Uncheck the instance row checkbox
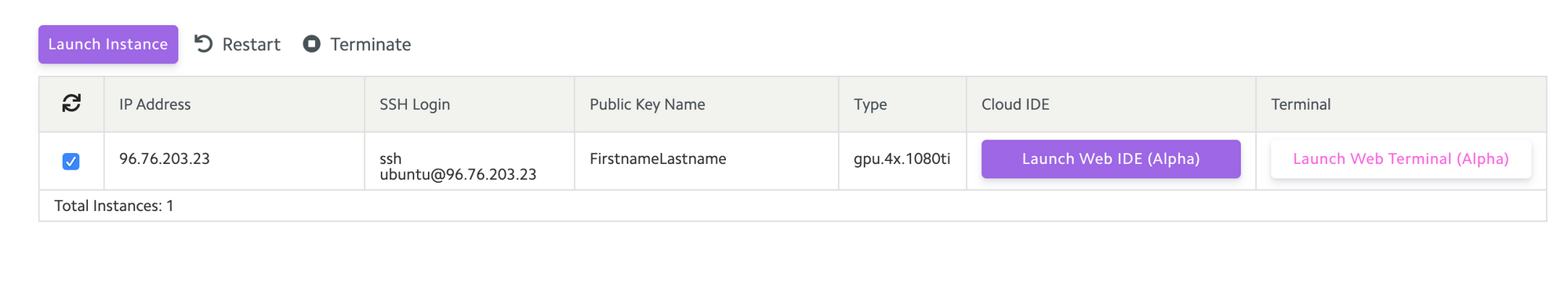 click(71, 162)
